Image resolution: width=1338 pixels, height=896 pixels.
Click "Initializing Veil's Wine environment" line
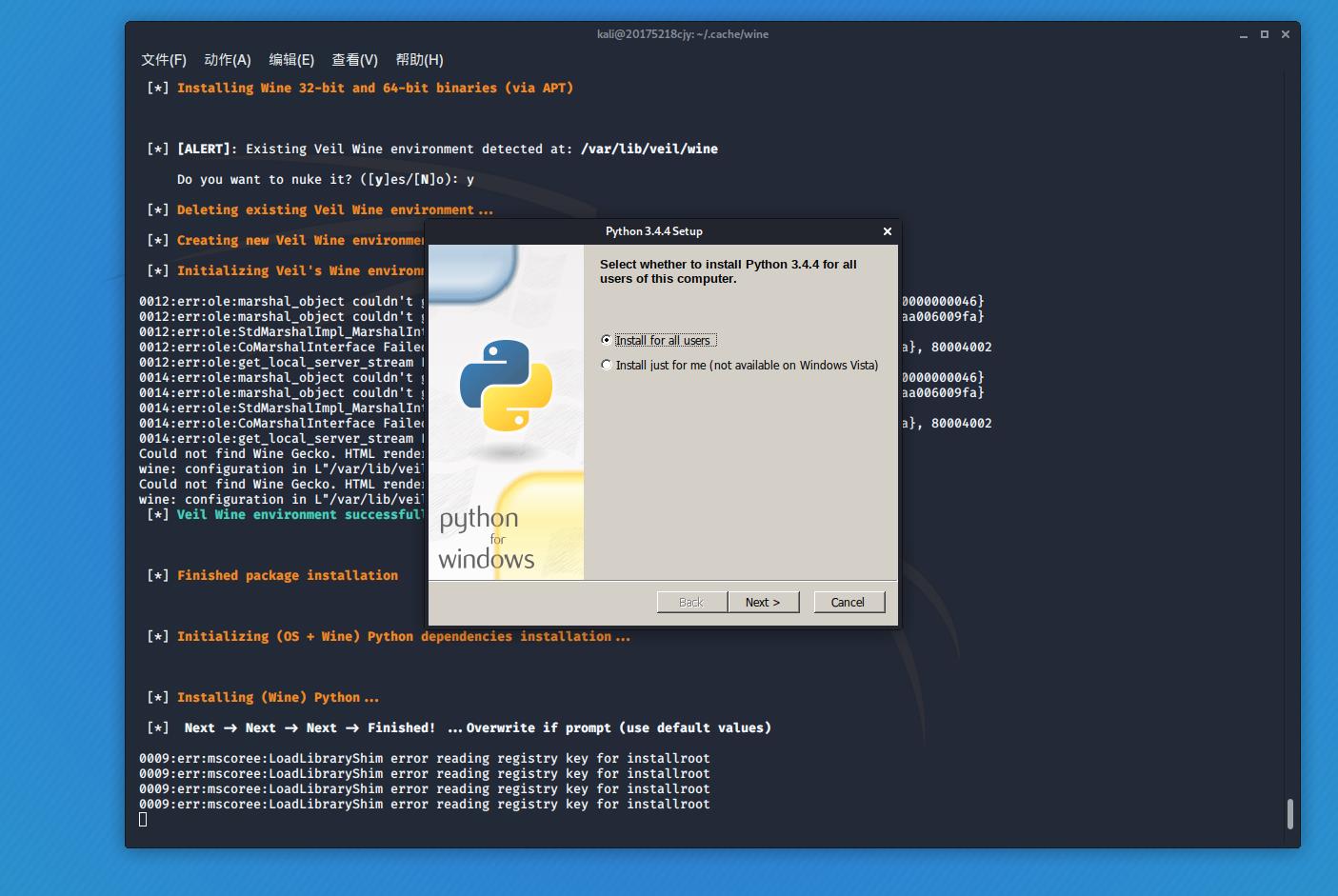(x=300, y=270)
